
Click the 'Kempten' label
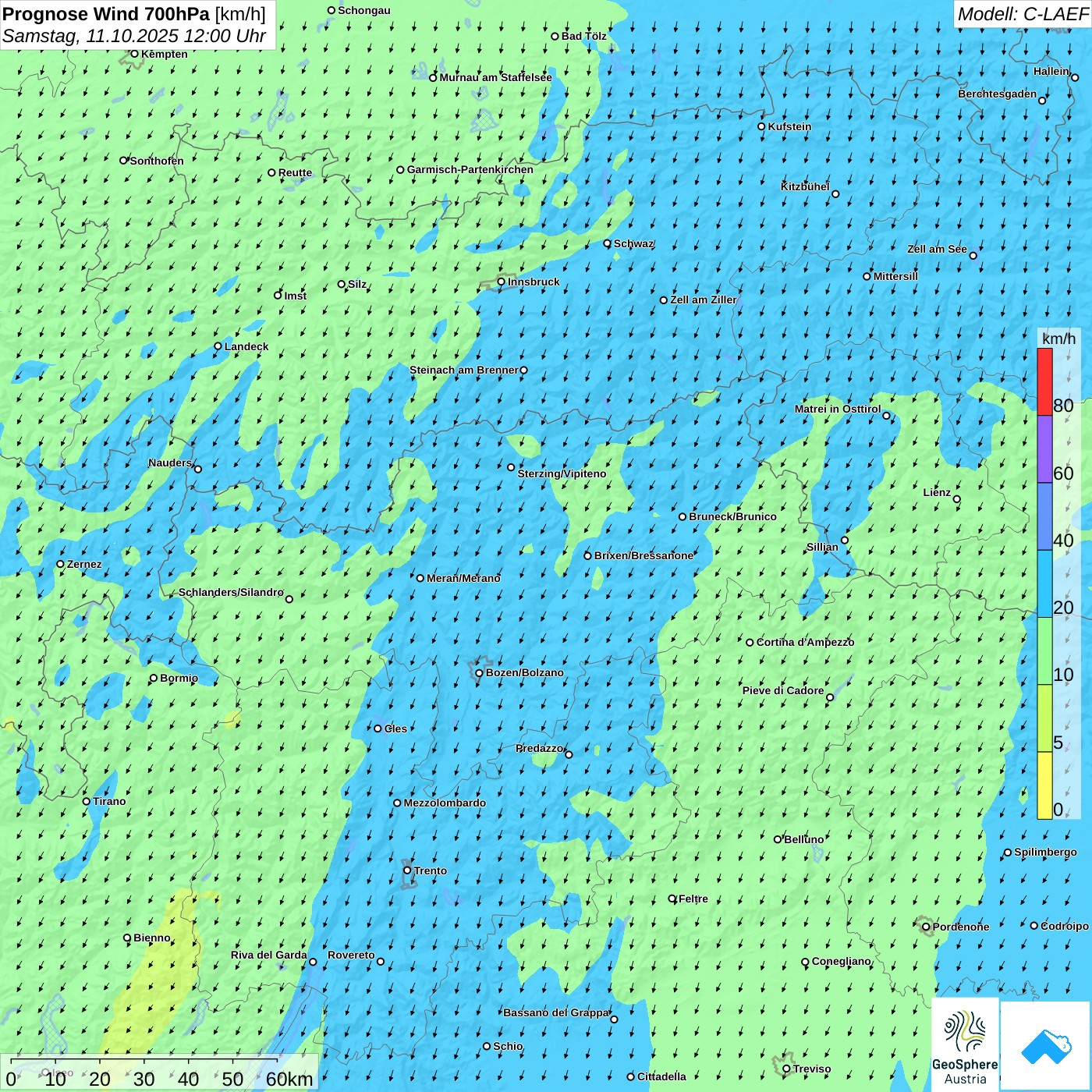(165, 54)
